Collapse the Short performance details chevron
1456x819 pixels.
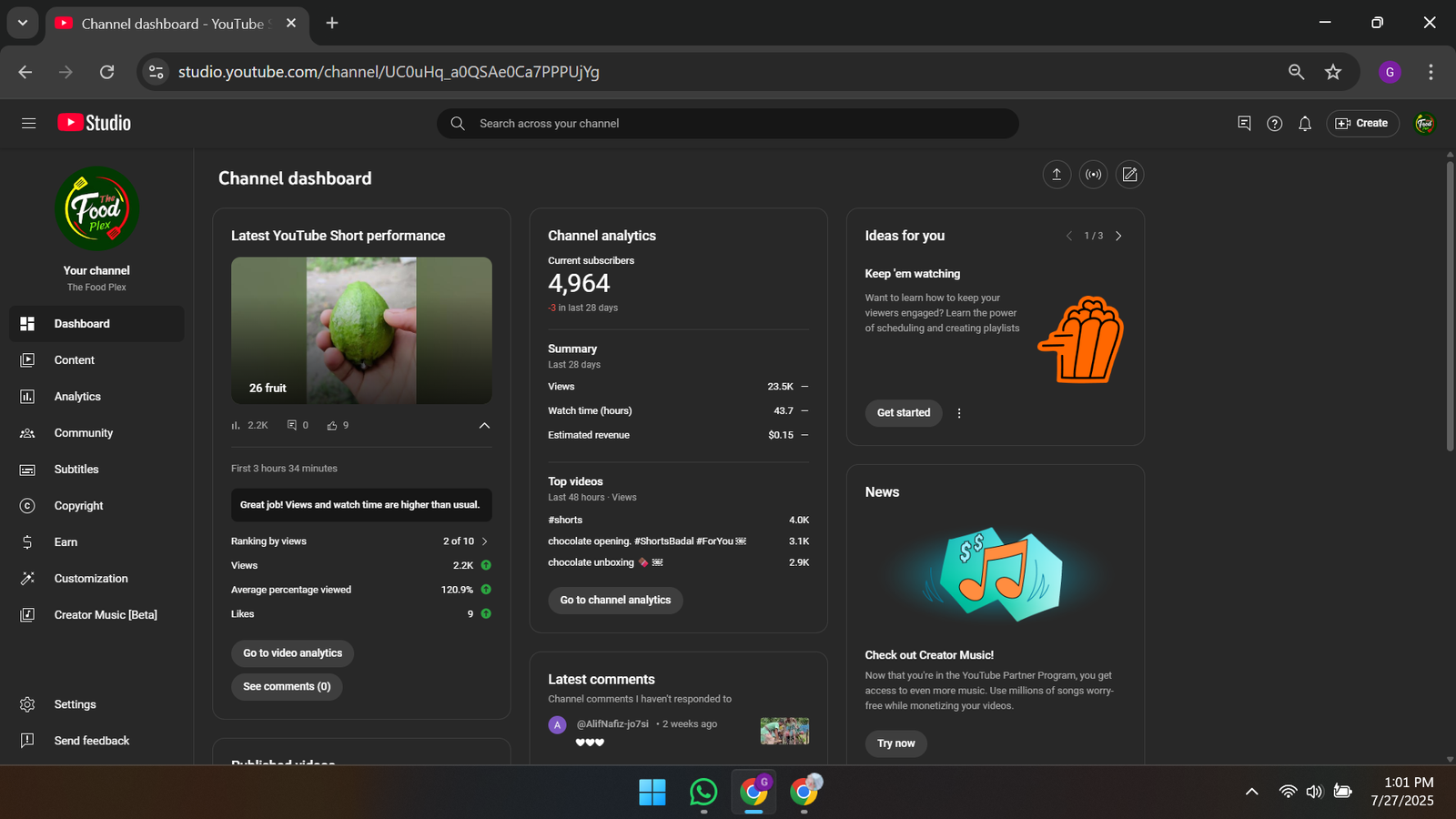tap(484, 425)
